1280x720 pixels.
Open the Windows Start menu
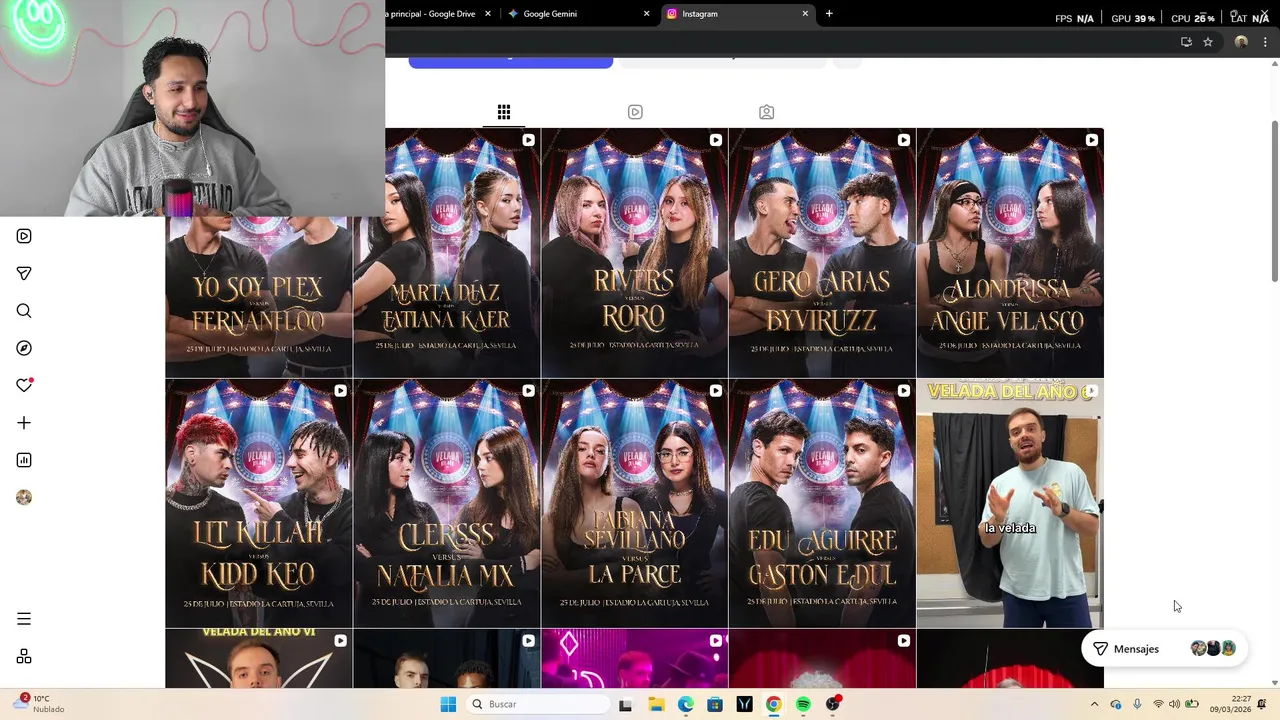(x=448, y=704)
